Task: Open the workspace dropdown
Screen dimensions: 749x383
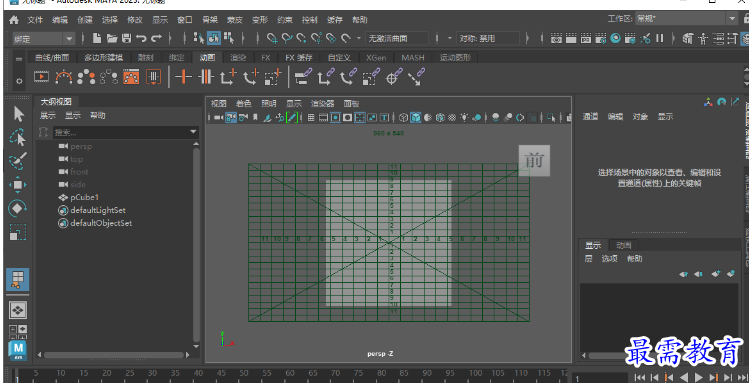Action: click(x=686, y=19)
